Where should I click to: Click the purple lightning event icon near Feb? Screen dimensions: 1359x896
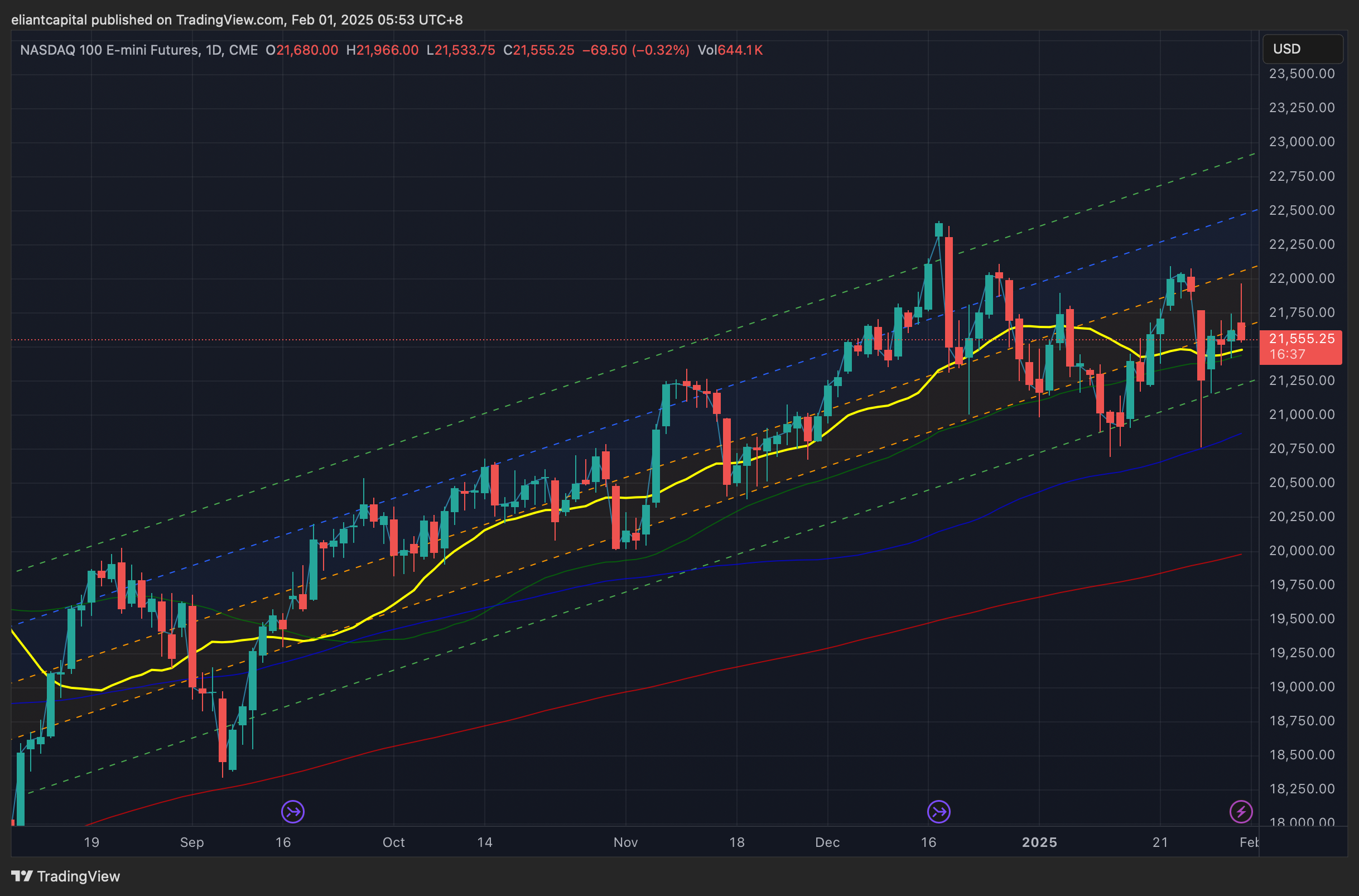tap(1240, 811)
